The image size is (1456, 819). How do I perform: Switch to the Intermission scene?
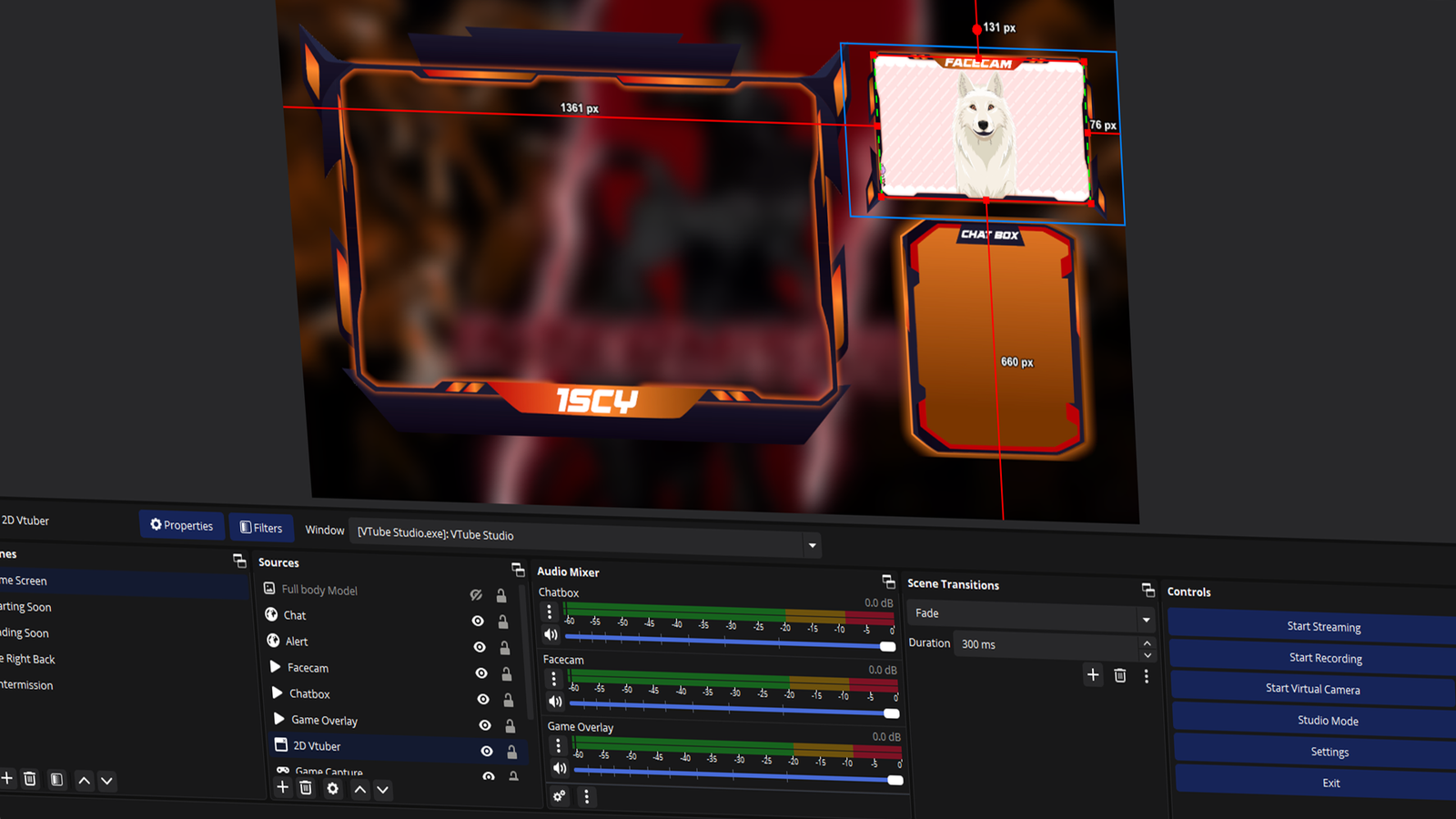pos(26,685)
